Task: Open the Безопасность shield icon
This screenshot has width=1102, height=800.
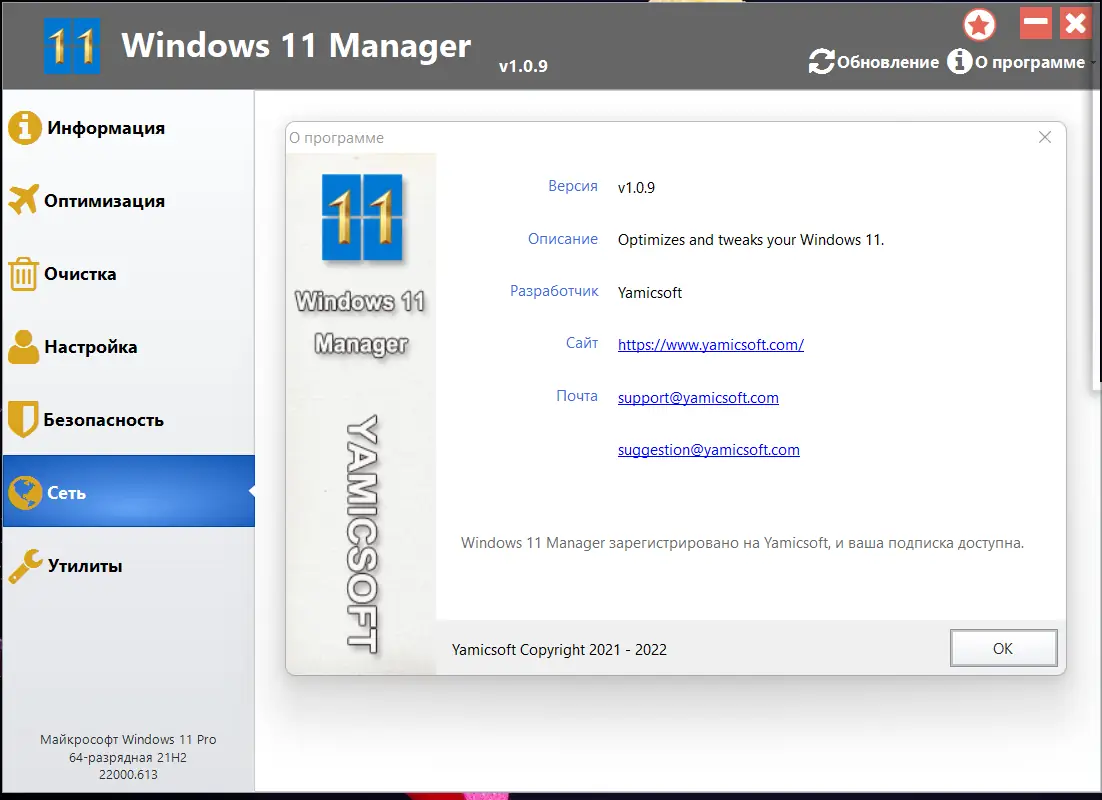Action: (x=25, y=419)
